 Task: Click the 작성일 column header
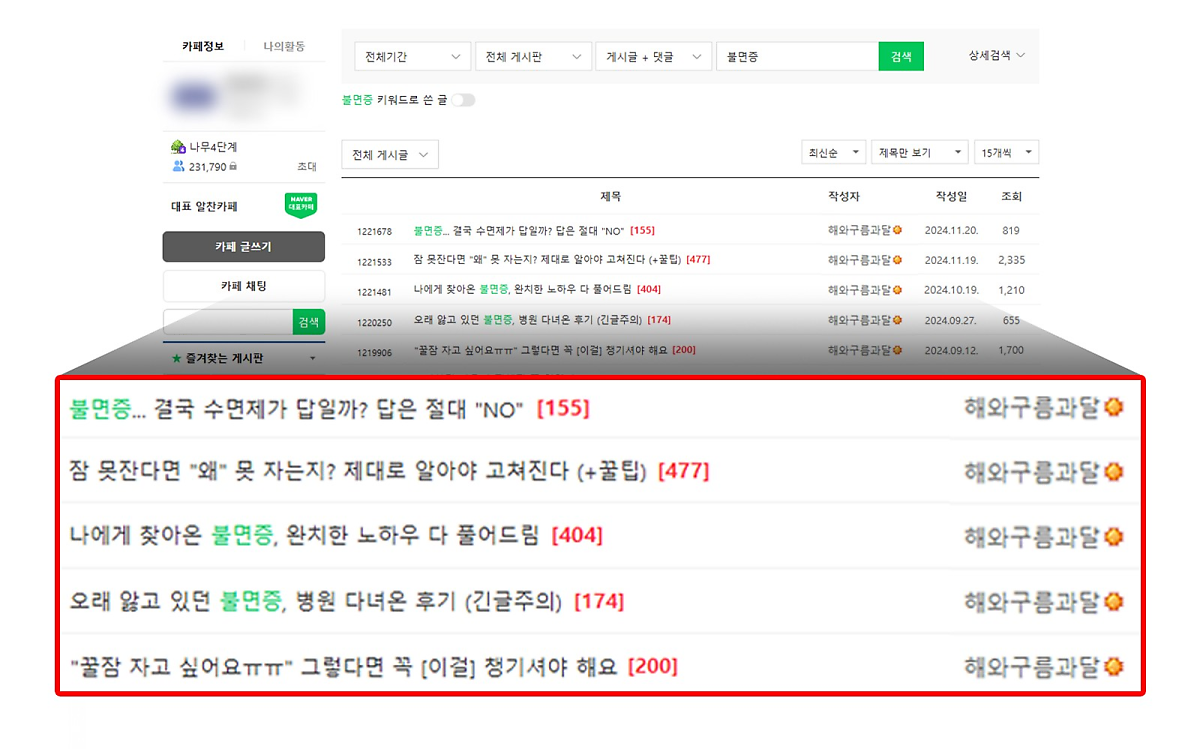point(951,196)
